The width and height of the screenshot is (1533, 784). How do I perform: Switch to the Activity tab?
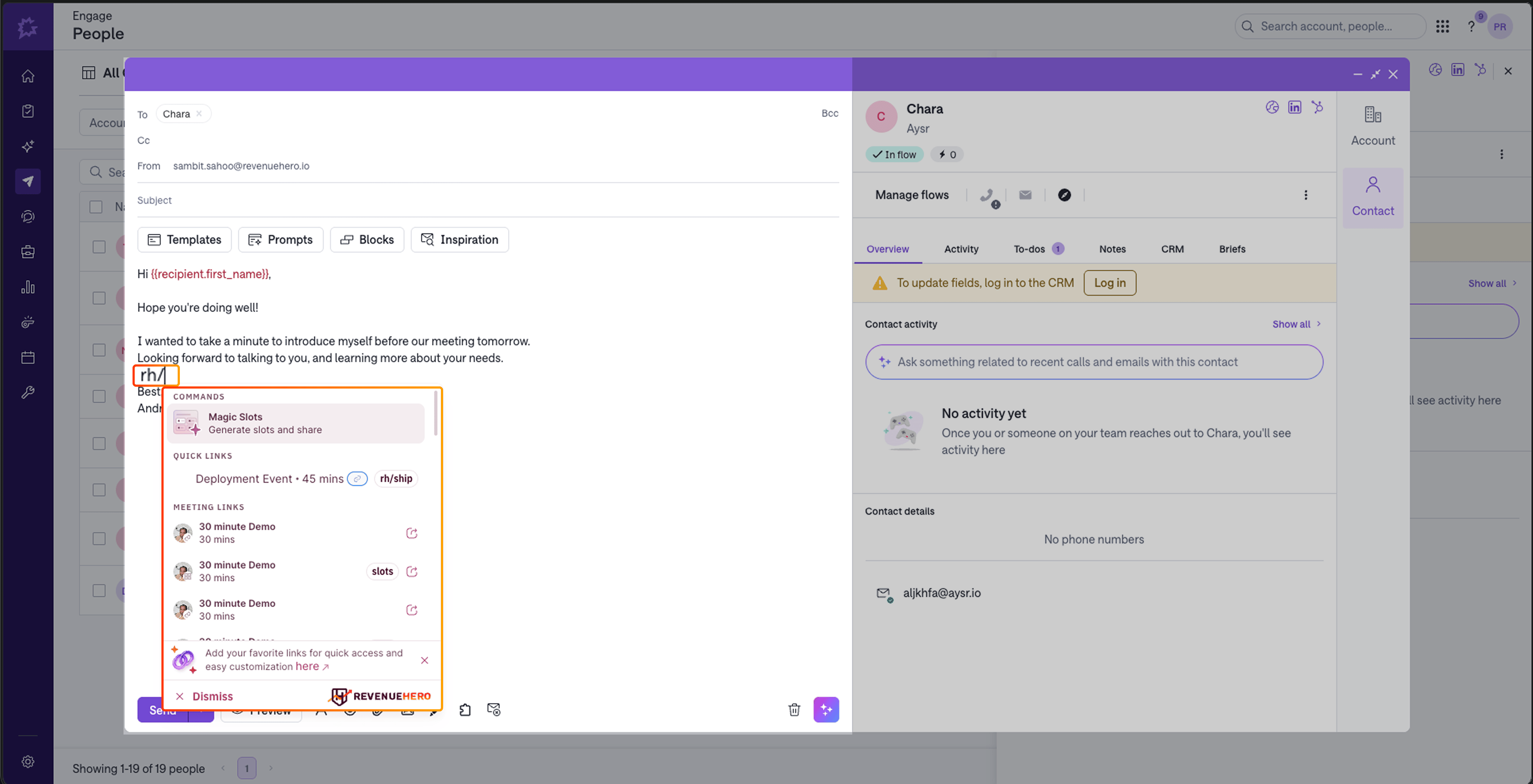961,250
